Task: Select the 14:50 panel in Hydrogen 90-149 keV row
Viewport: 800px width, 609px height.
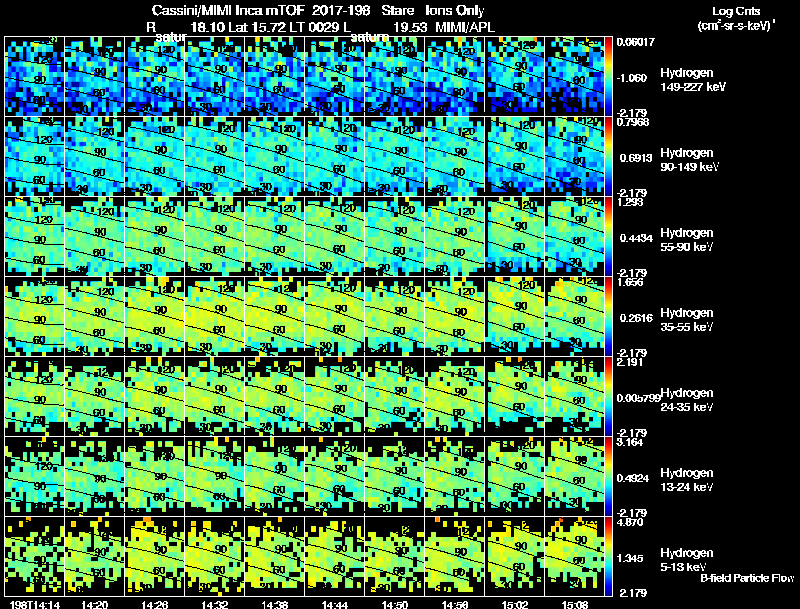Action: [394, 156]
